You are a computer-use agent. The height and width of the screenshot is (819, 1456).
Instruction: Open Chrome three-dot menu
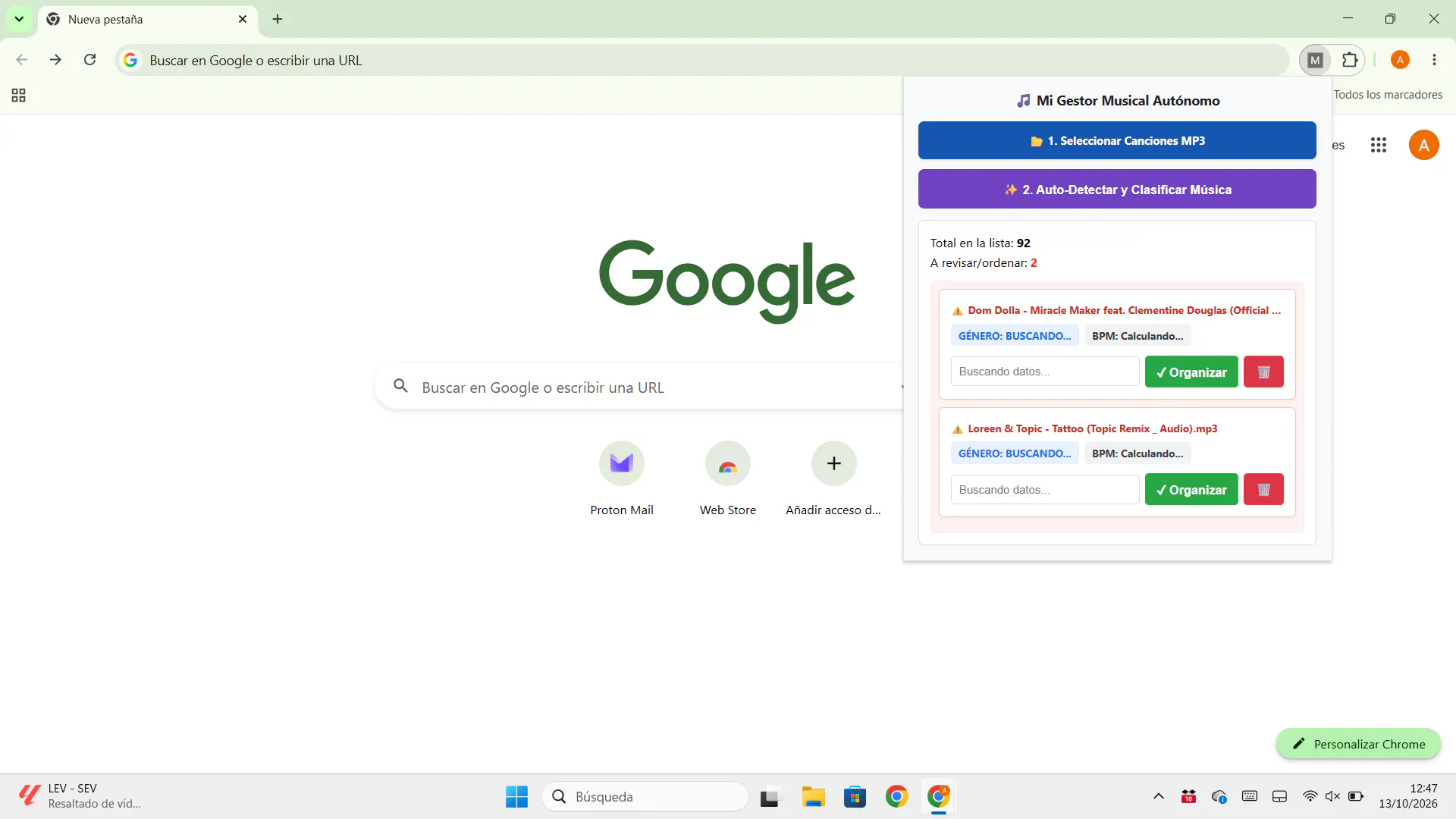(x=1434, y=60)
